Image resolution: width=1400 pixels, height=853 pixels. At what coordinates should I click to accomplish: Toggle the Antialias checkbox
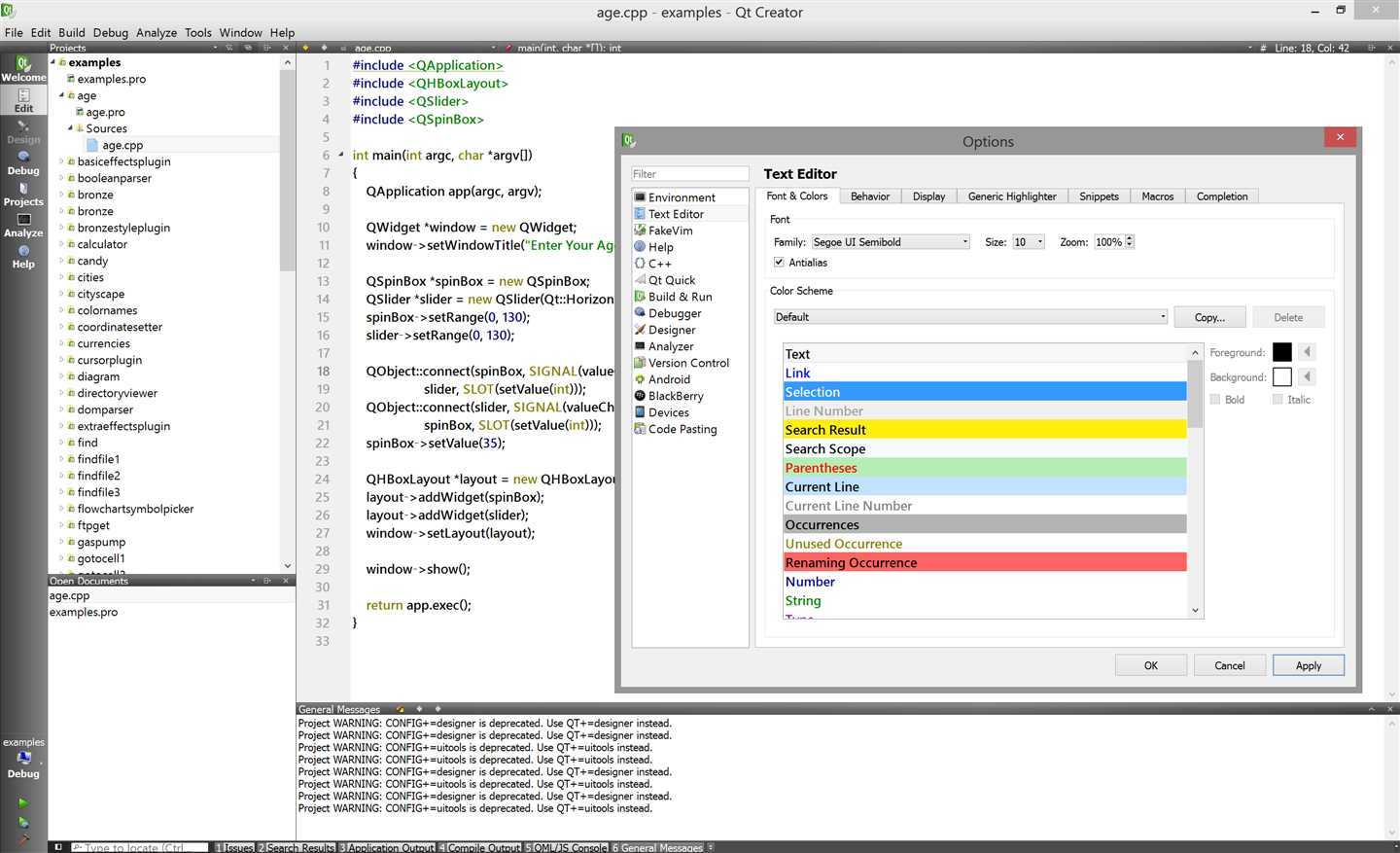click(779, 263)
